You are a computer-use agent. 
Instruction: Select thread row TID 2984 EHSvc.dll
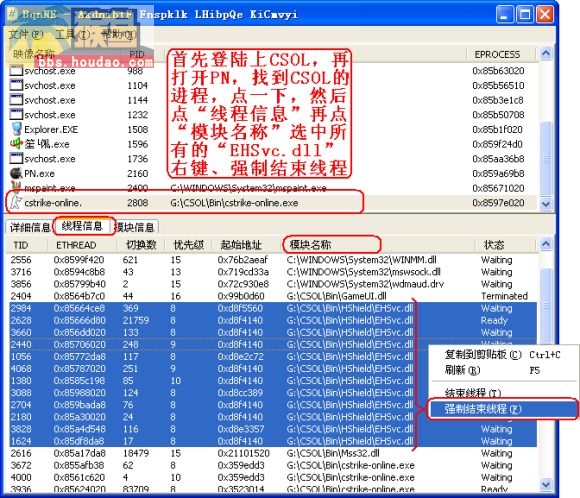(272, 308)
